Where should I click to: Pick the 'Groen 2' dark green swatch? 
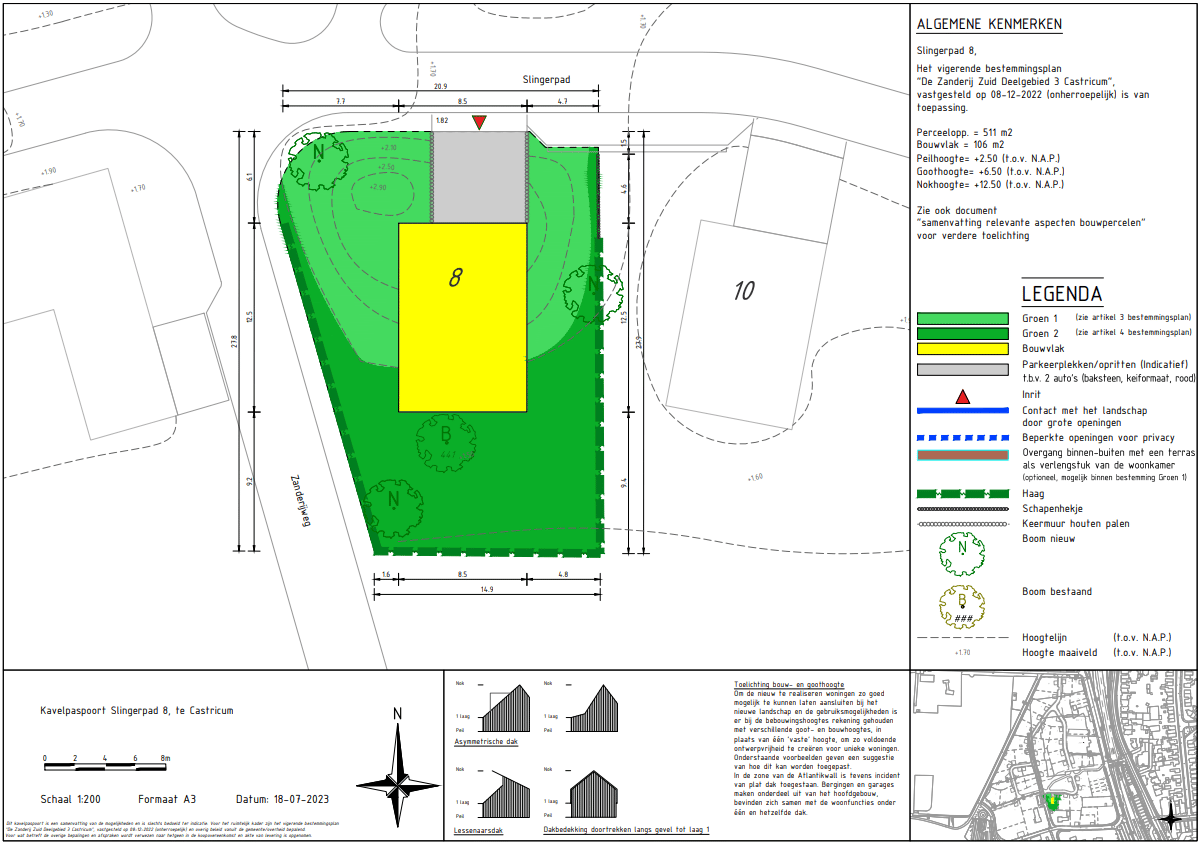click(962, 333)
